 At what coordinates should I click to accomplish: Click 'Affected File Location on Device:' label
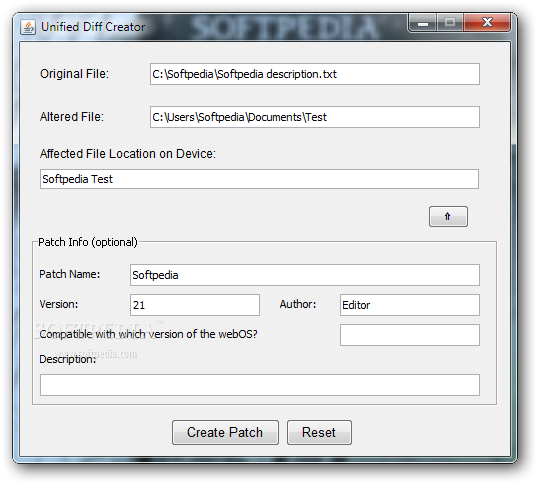point(128,154)
